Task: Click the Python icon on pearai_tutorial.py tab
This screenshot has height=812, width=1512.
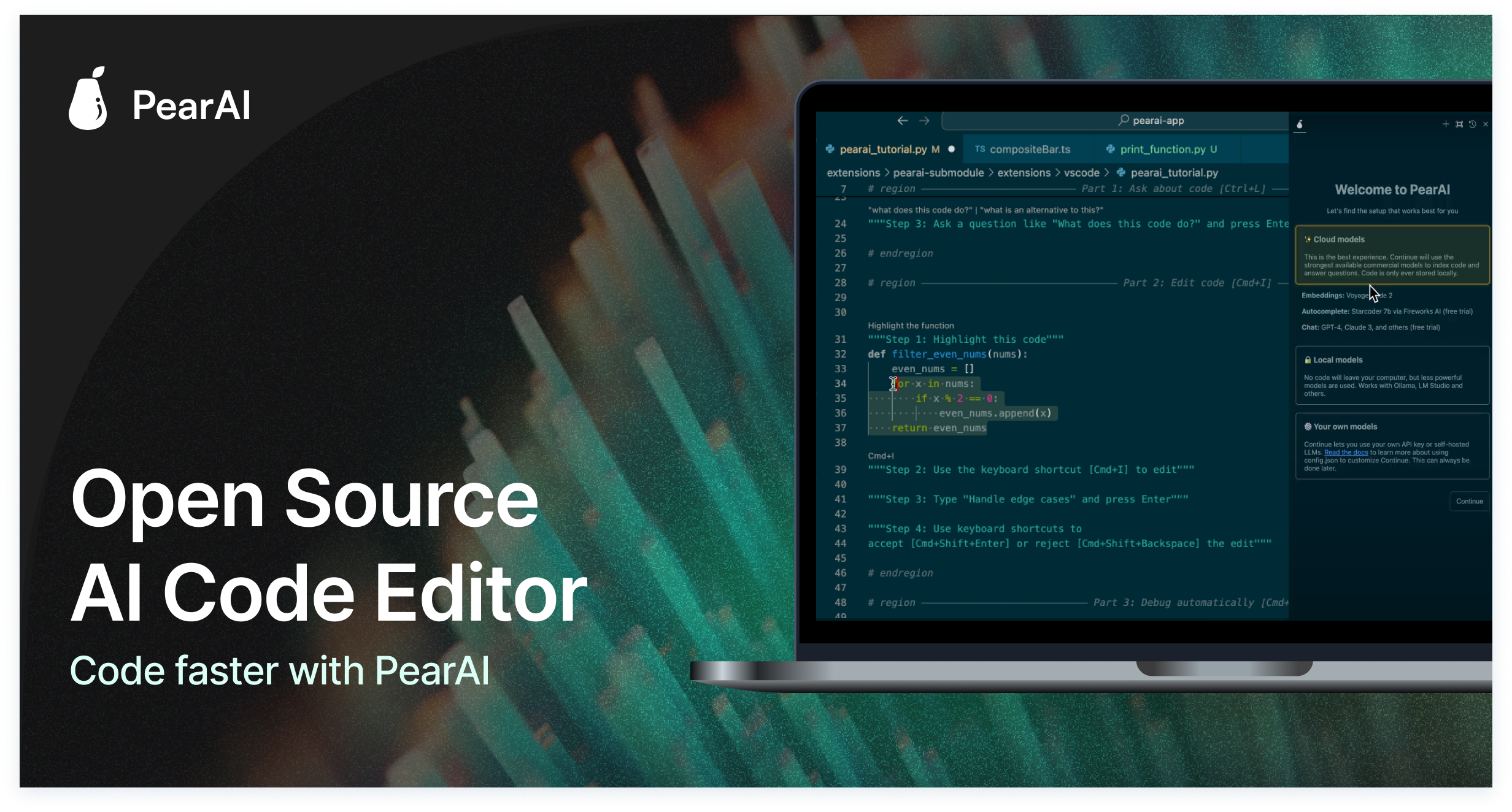Action: 830,149
